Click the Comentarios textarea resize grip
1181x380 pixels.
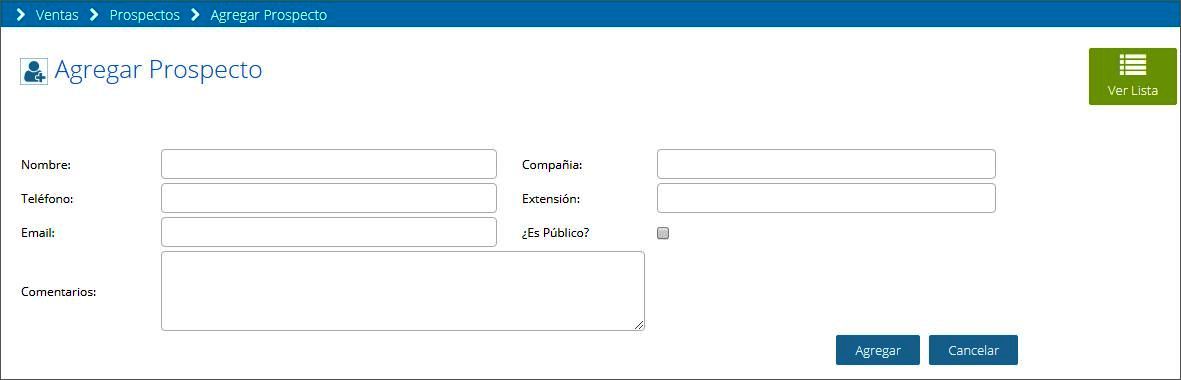coord(639,325)
